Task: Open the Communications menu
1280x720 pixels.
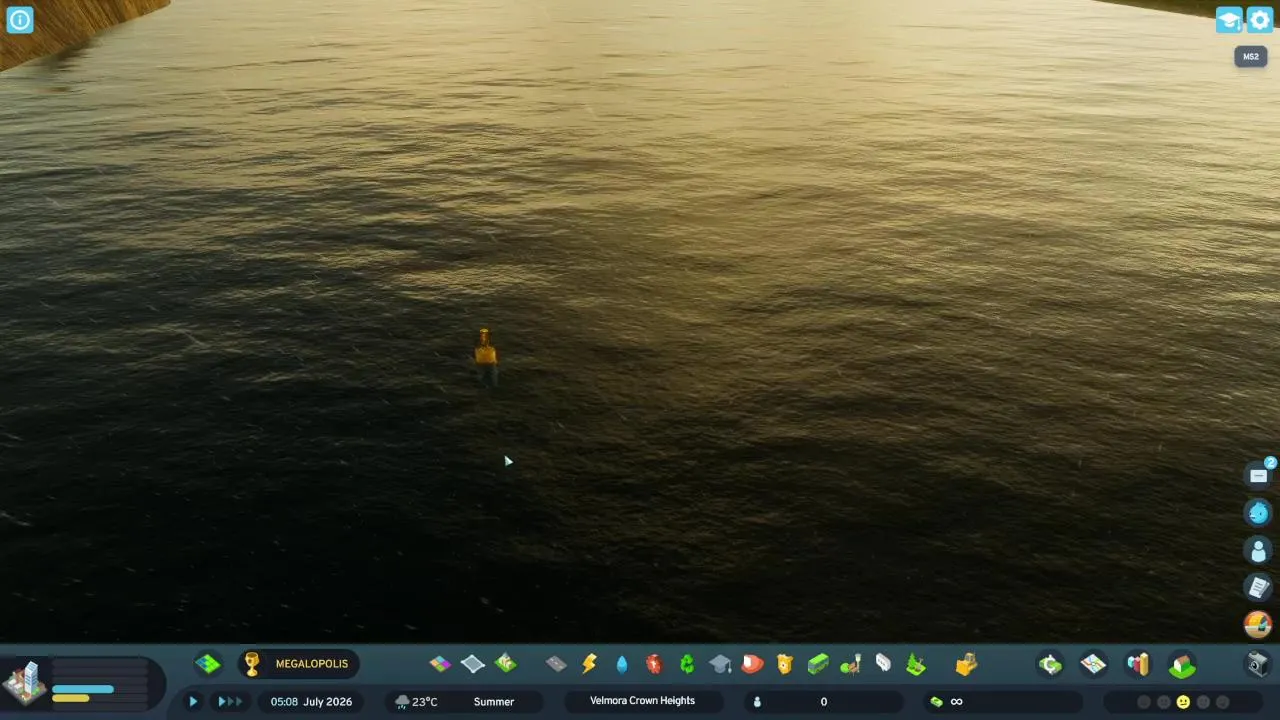Action: (883, 663)
